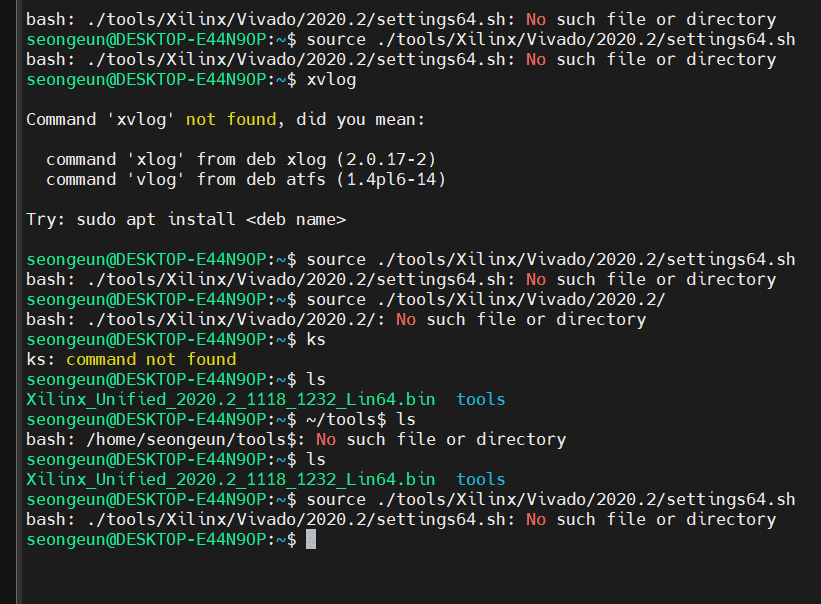Click the blue 'tools' directory in last ls output

[x=480, y=480]
